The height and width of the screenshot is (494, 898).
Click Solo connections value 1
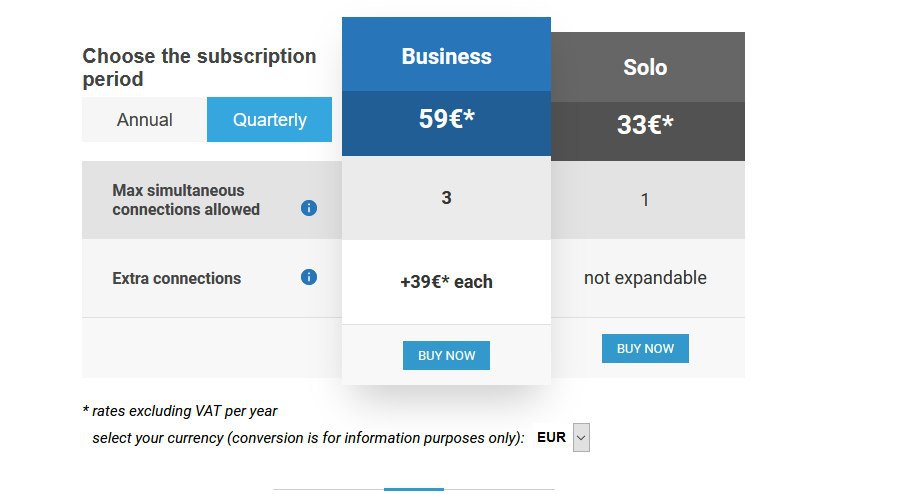point(645,200)
